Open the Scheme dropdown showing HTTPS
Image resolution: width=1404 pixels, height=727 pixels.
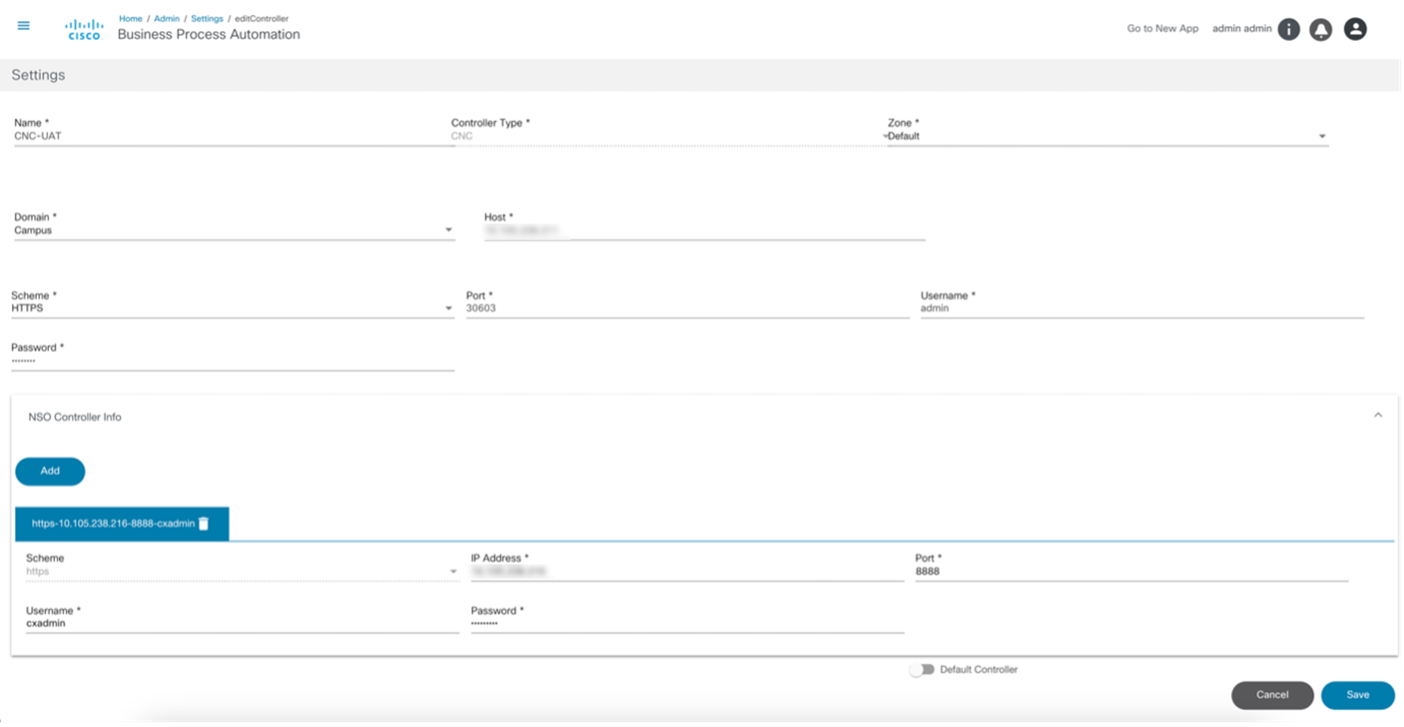pyautogui.click(x=232, y=308)
